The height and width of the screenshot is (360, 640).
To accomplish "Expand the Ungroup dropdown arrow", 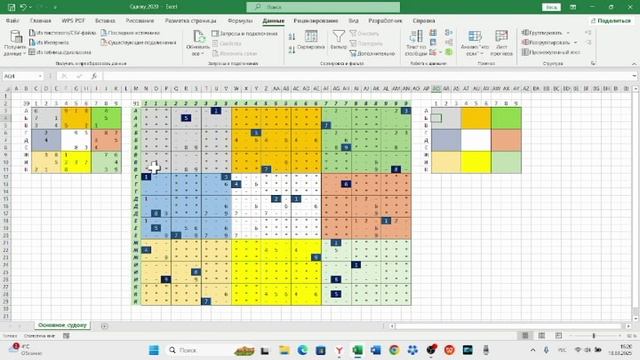I will 576,42.
